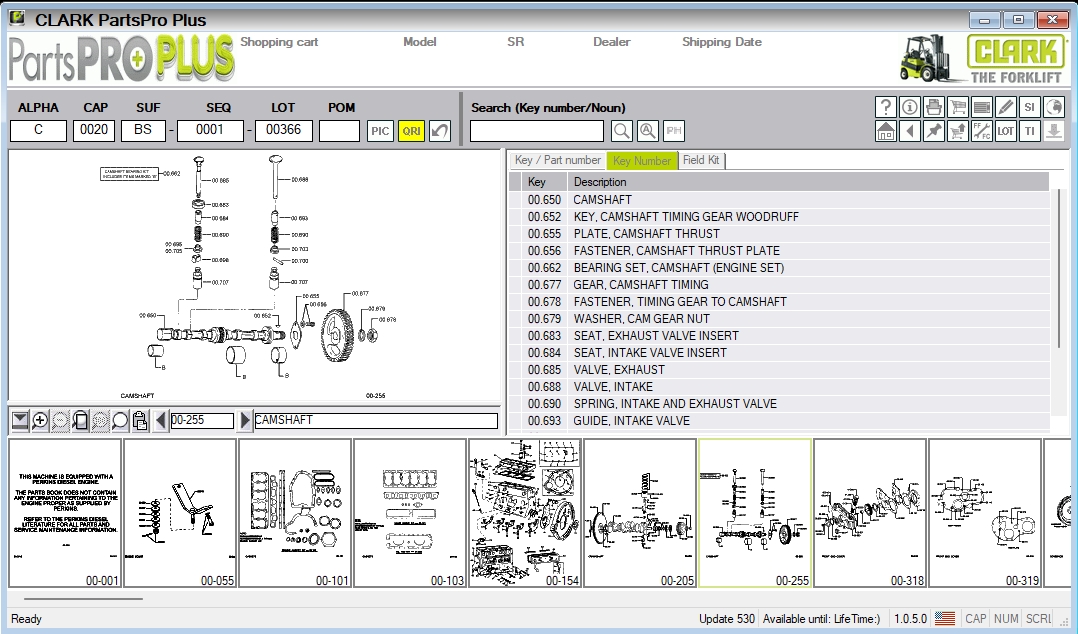Click the Home house icon
The width and height of the screenshot is (1078, 634).
pyautogui.click(x=885, y=131)
